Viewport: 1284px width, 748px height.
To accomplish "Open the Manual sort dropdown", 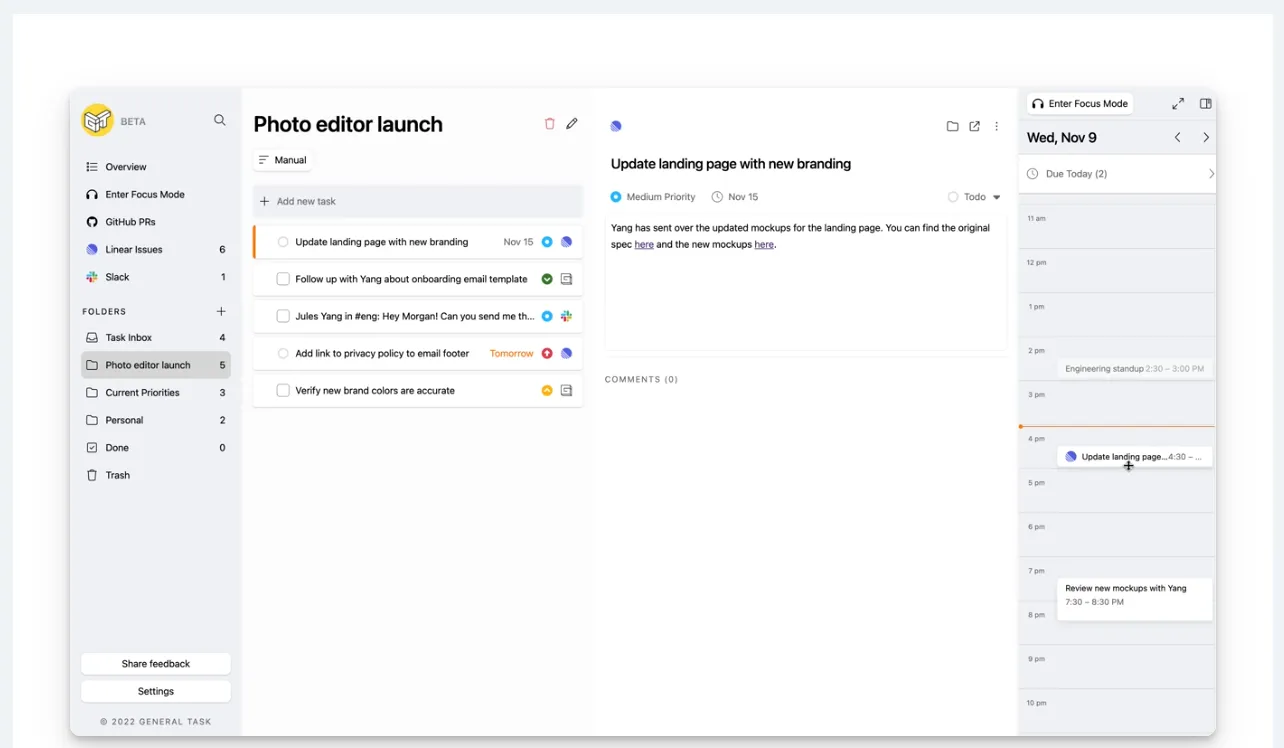I will click(282, 160).
